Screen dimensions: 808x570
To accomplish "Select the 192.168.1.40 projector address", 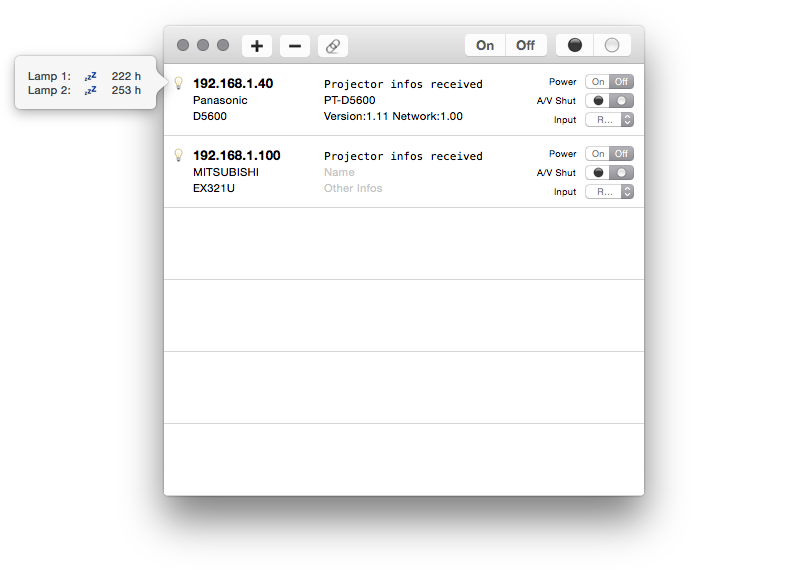I will [232, 84].
